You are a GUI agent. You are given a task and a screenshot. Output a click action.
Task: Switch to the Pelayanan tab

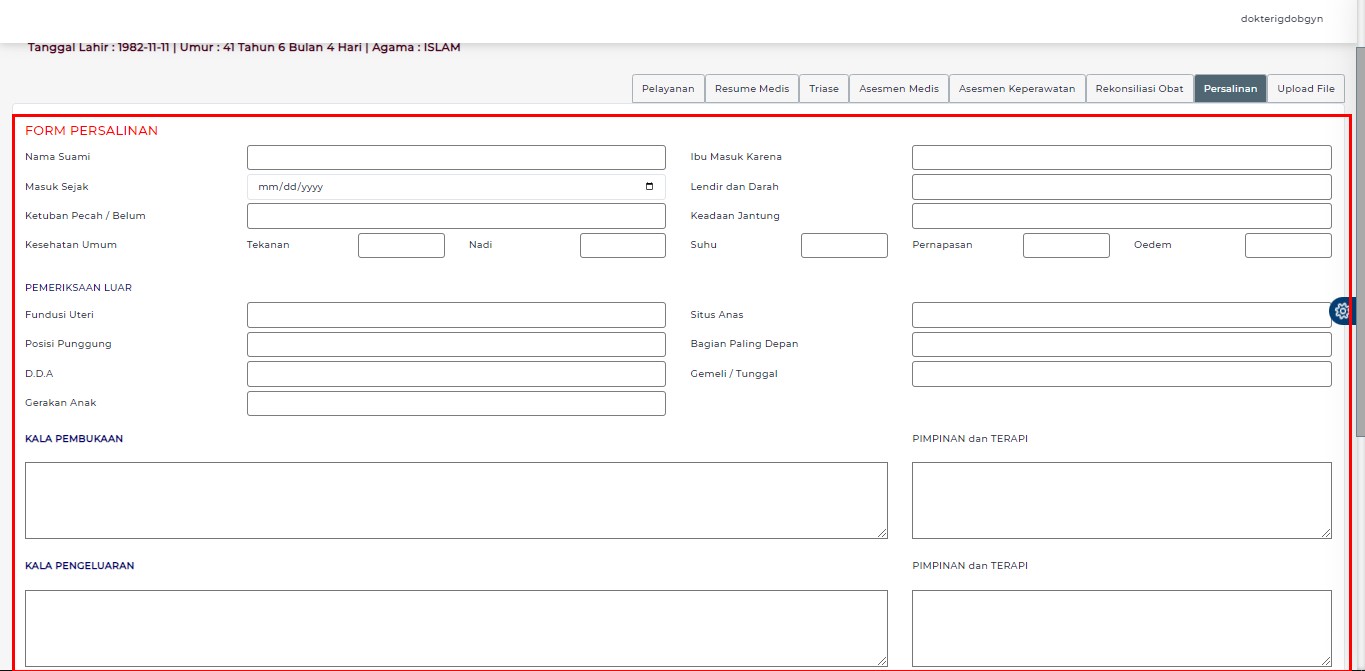[668, 89]
